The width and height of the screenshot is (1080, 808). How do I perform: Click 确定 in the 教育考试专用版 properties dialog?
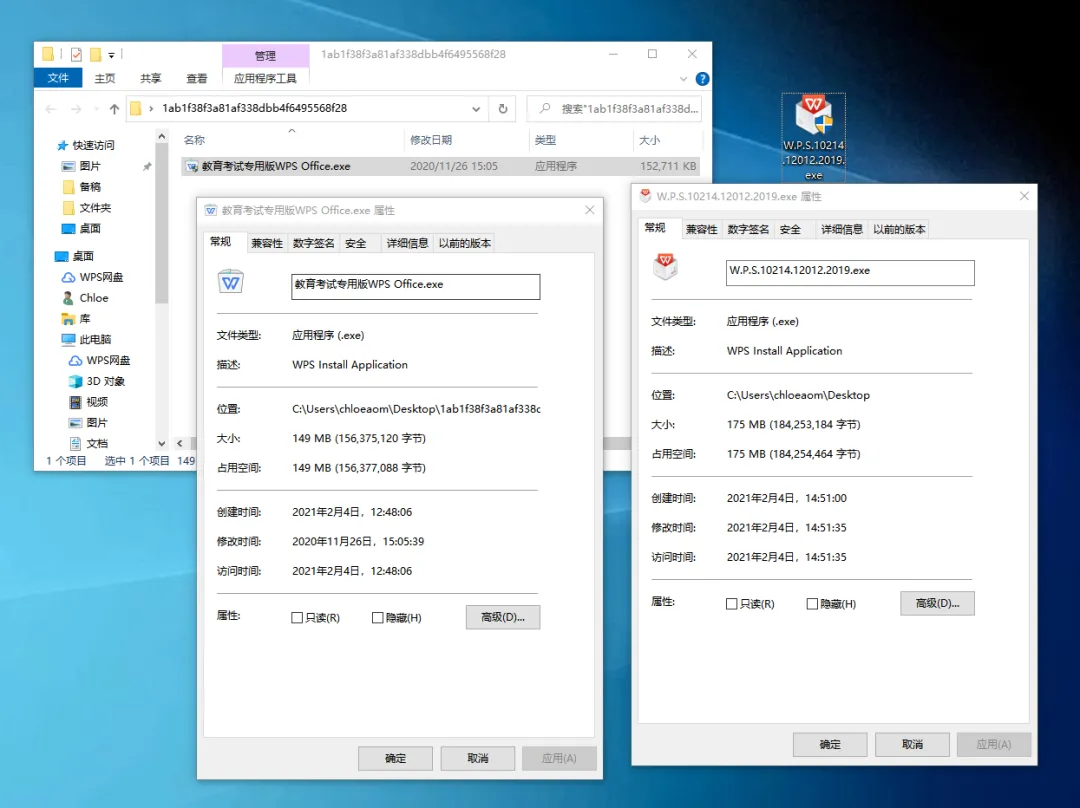[x=395, y=758]
